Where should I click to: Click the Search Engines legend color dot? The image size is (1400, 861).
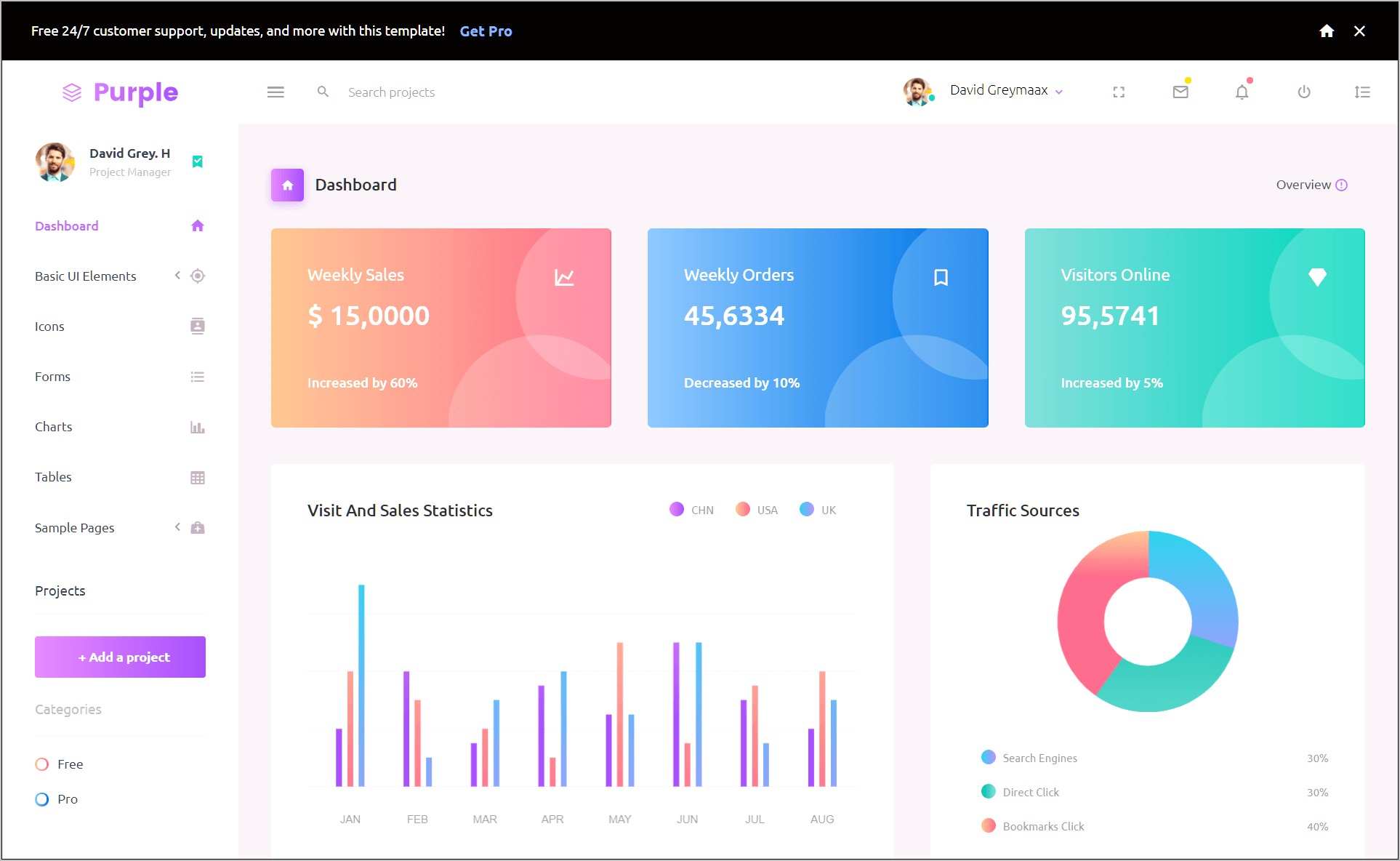coord(989,757)
